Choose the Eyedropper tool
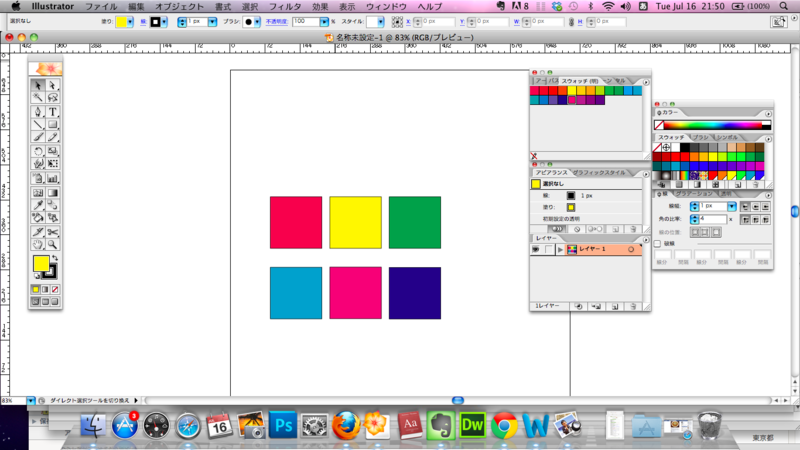800x450 pixels. tap(38, 205)
